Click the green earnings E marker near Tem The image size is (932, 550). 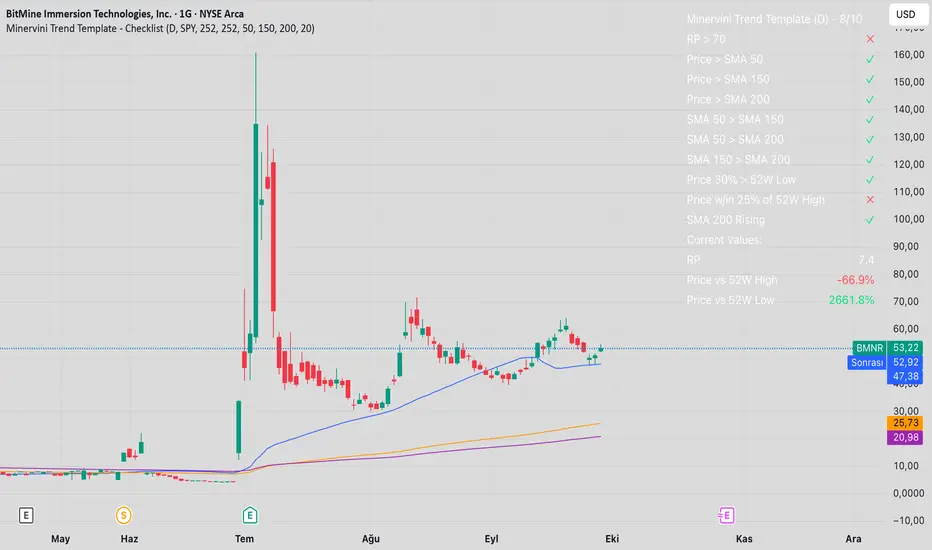tap(248, 515)
